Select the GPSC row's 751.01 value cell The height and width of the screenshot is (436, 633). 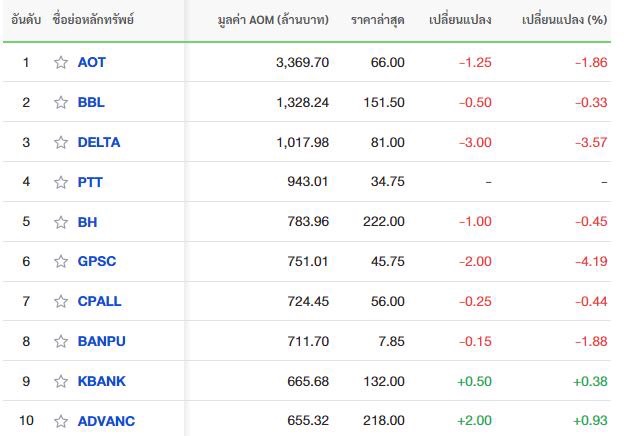coord(308,262)
